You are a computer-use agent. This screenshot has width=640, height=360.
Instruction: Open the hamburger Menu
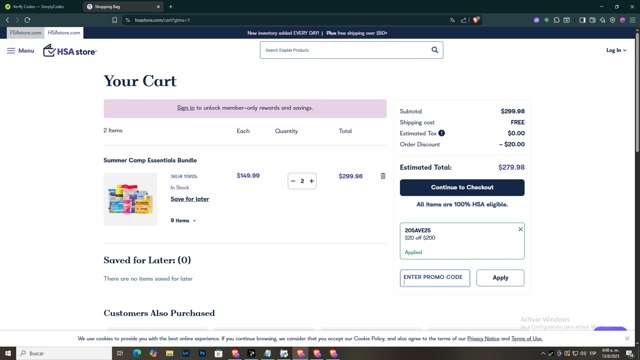pos(20,51)
